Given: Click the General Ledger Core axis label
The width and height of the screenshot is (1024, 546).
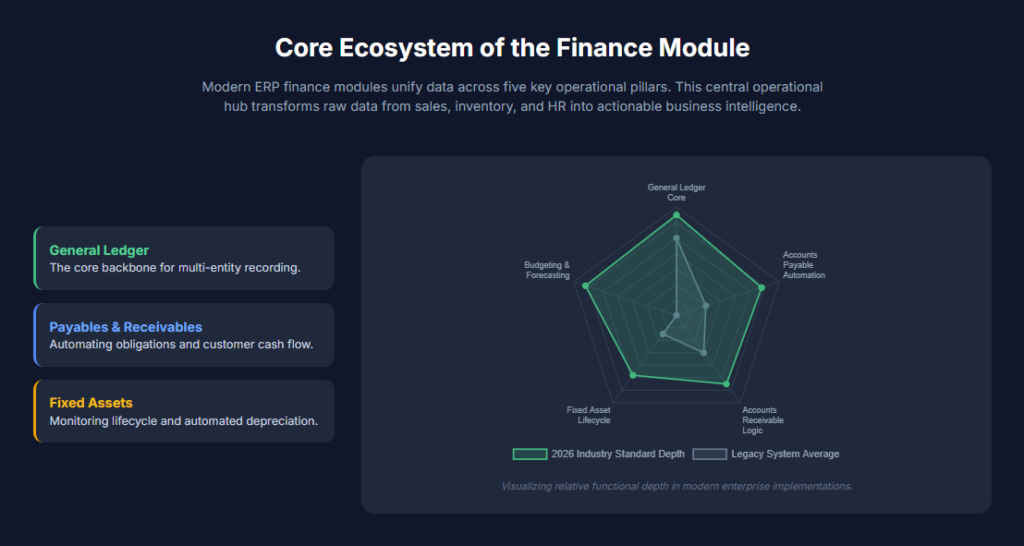Looking at the screenshot, I should pyautogui.click(x=677, y=192).
